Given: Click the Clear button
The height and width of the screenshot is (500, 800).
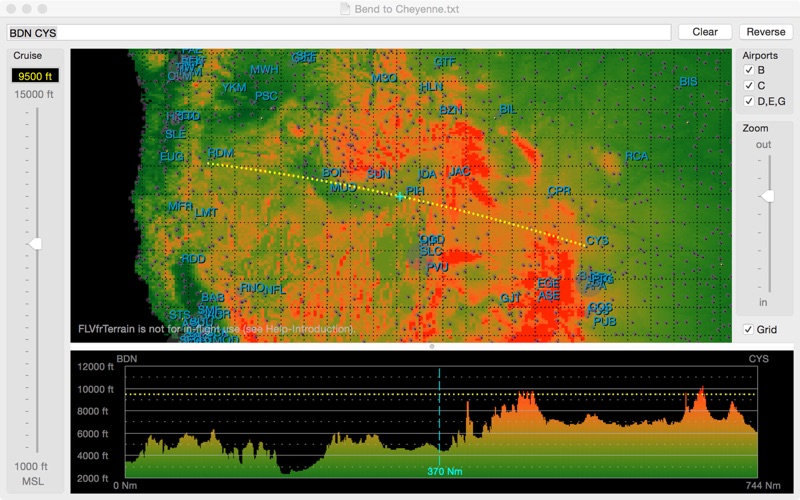Looking at the screenshot, I should 705,32.
